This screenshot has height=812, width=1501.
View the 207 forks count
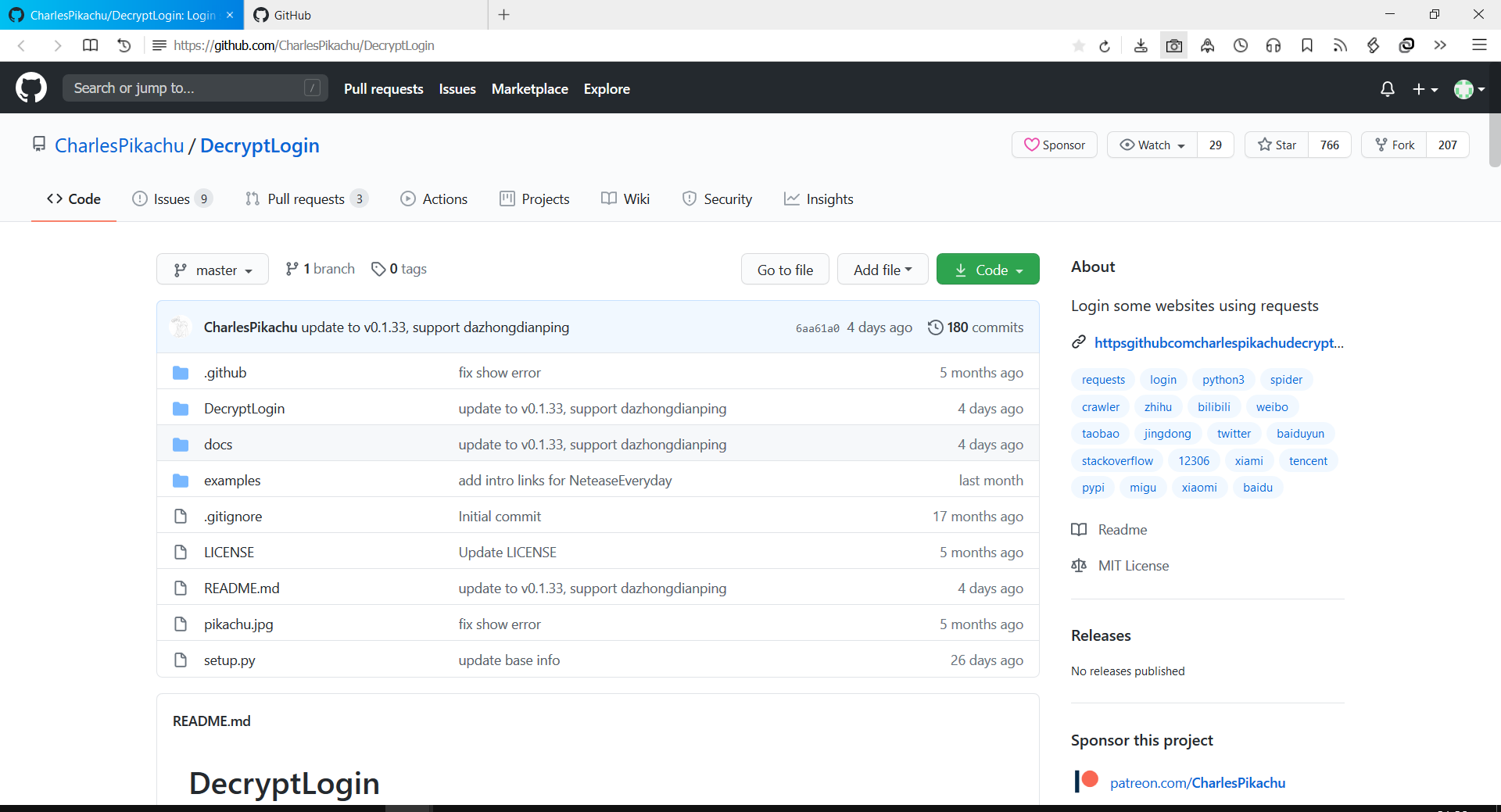(x=1448, y=145)
